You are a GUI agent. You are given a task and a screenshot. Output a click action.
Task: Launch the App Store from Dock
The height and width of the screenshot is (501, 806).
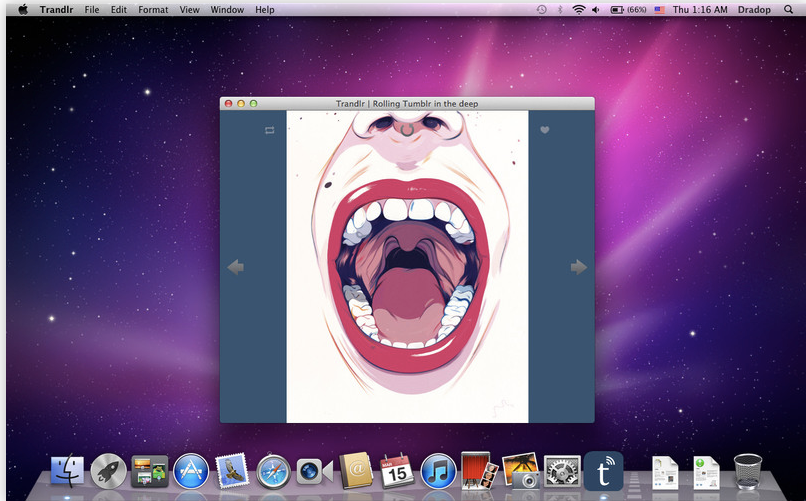pyautogui.click(x=191, y=471)
